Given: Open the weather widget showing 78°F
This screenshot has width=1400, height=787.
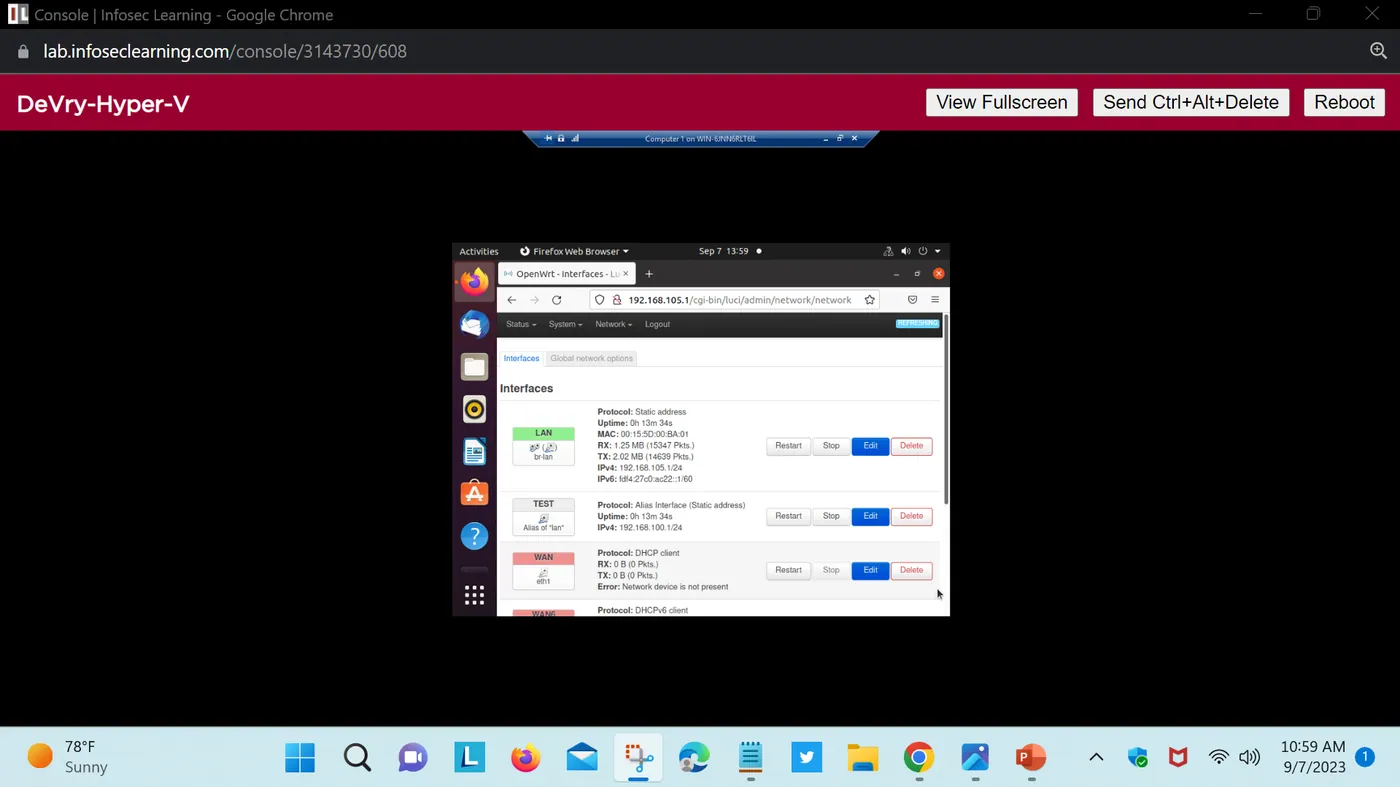Looking at the screenshot, I should pos(67,757).
